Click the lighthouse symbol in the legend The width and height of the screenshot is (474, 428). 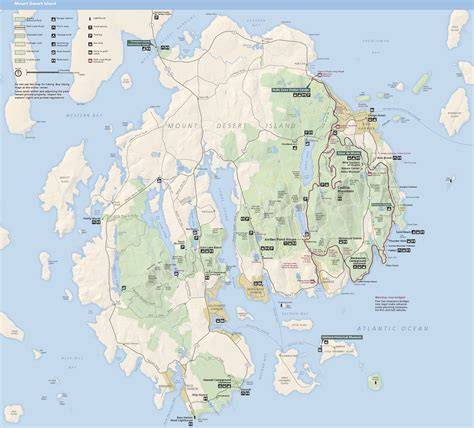point(90,19)
